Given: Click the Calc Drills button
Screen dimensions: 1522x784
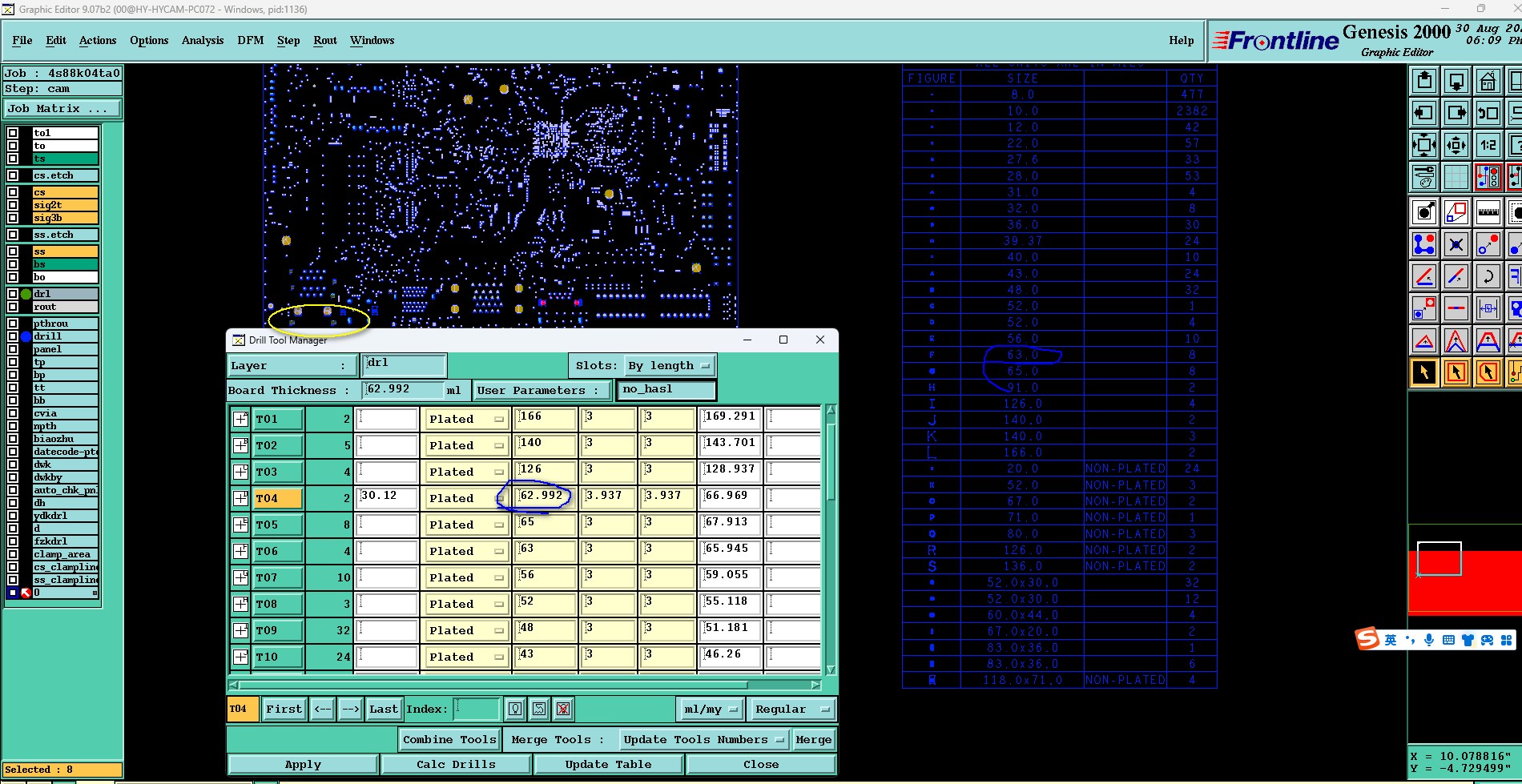Looking at the screenshot, I should tap(456, 765).
